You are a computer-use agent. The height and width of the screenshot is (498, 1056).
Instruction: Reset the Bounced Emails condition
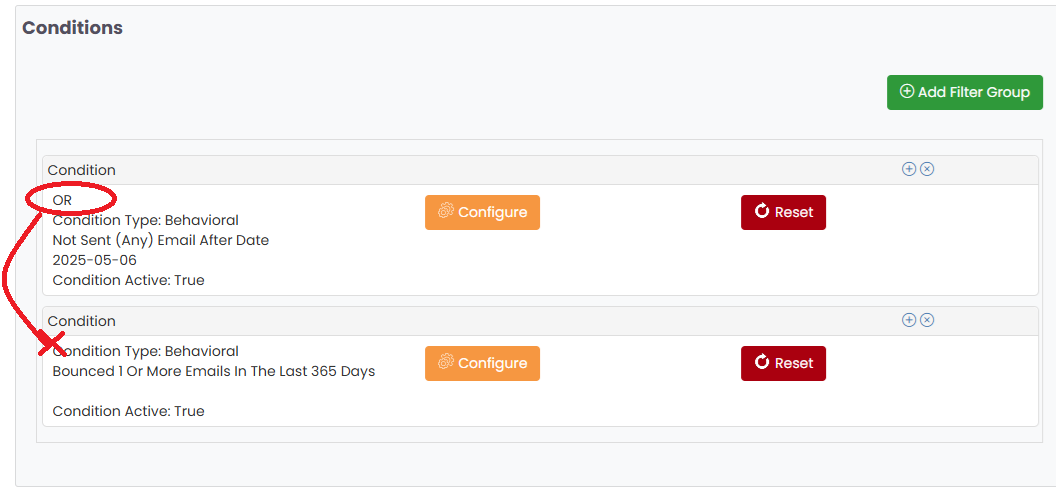pyautogui.click(x=783, y=363)
